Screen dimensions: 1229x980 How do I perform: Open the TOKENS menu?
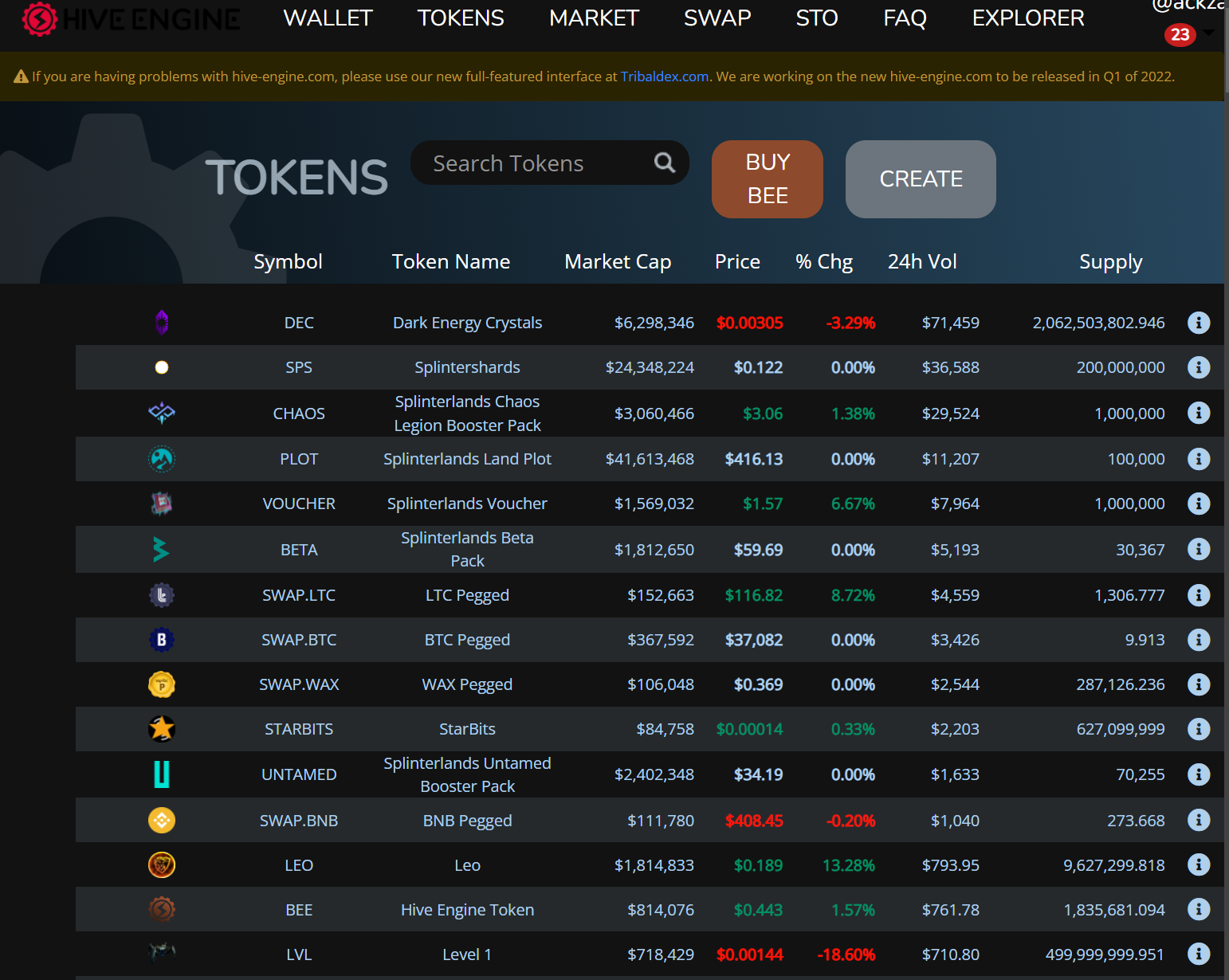tap(461, 18)
